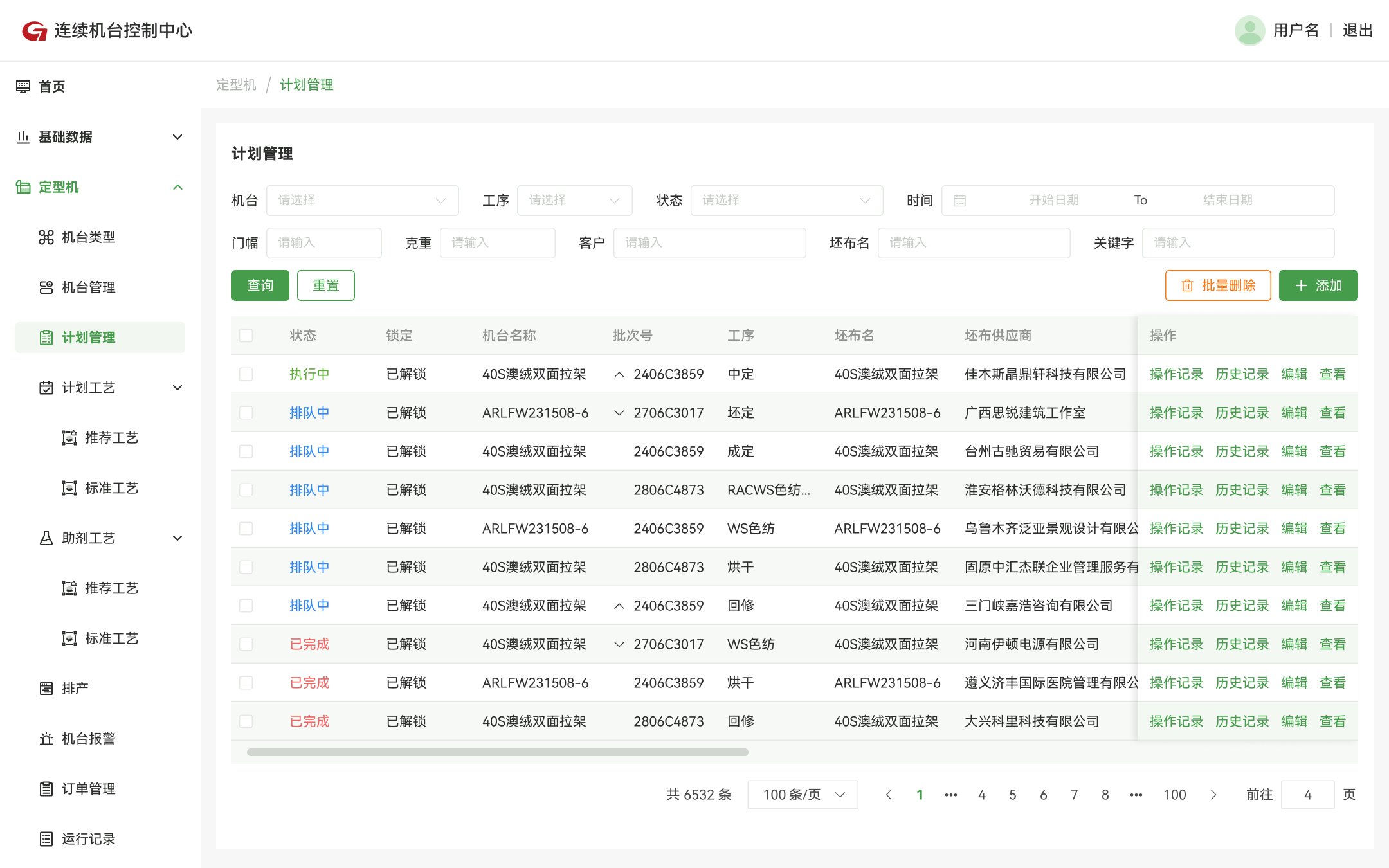Click the horizontal table scrollbar
Image resolution: width=1389 pixels, height=868 pixels.
coord(498,752)
